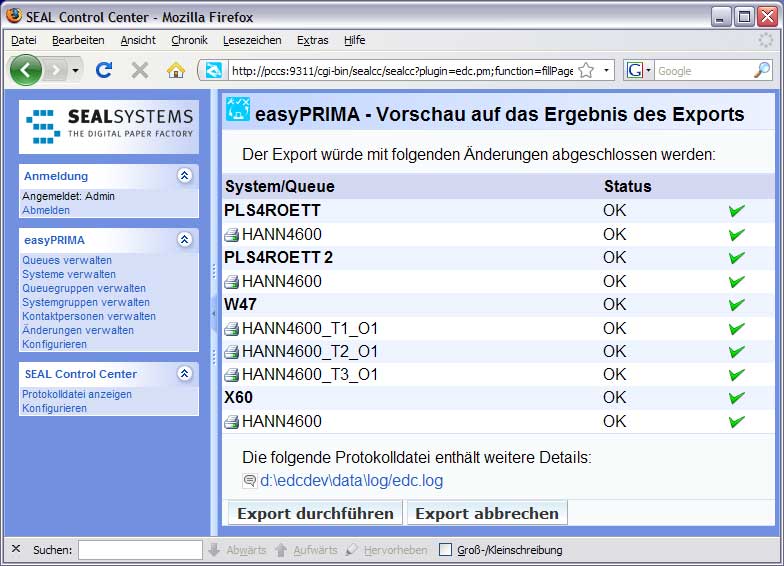Click the Queues verwalten sidebar link

[67, 260]
